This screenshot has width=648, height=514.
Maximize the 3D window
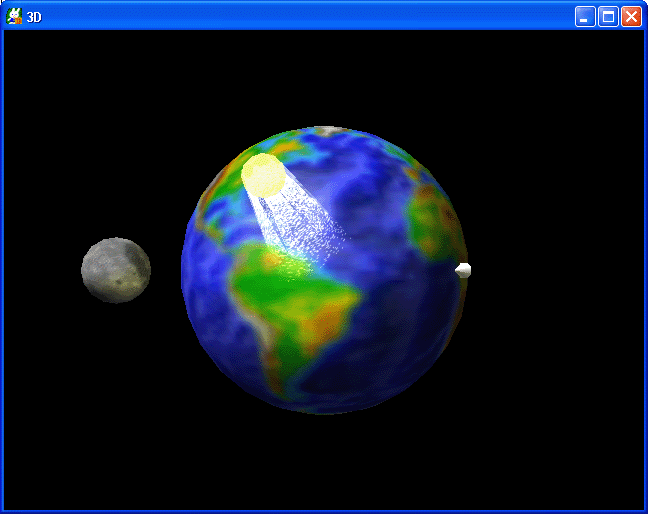pos(608,16)
